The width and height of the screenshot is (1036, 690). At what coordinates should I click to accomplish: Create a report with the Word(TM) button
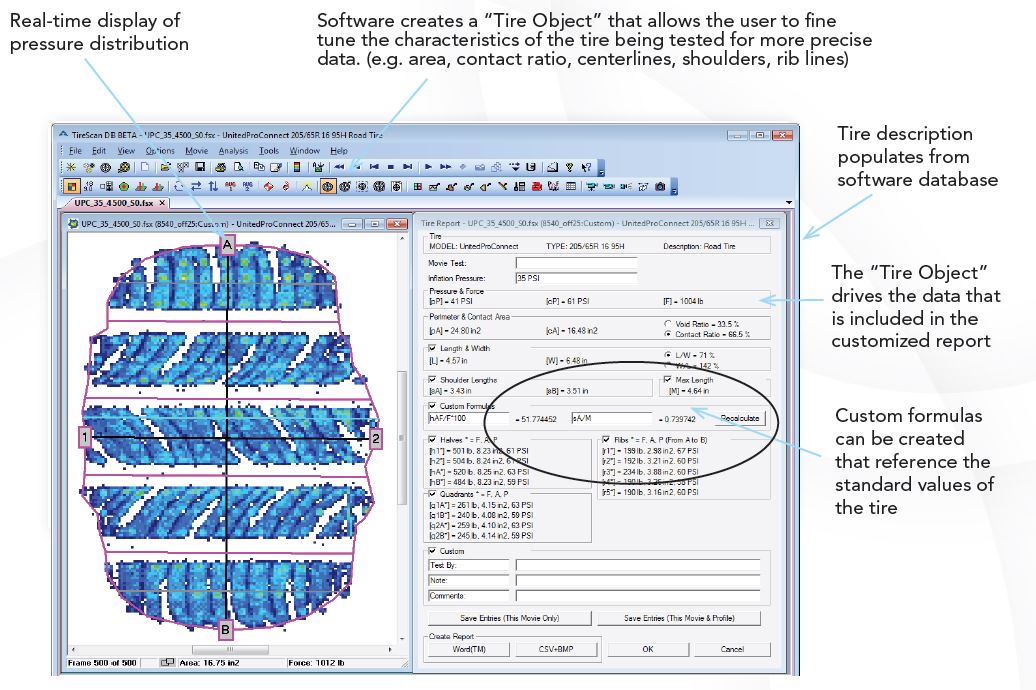[x=468, y=649]
